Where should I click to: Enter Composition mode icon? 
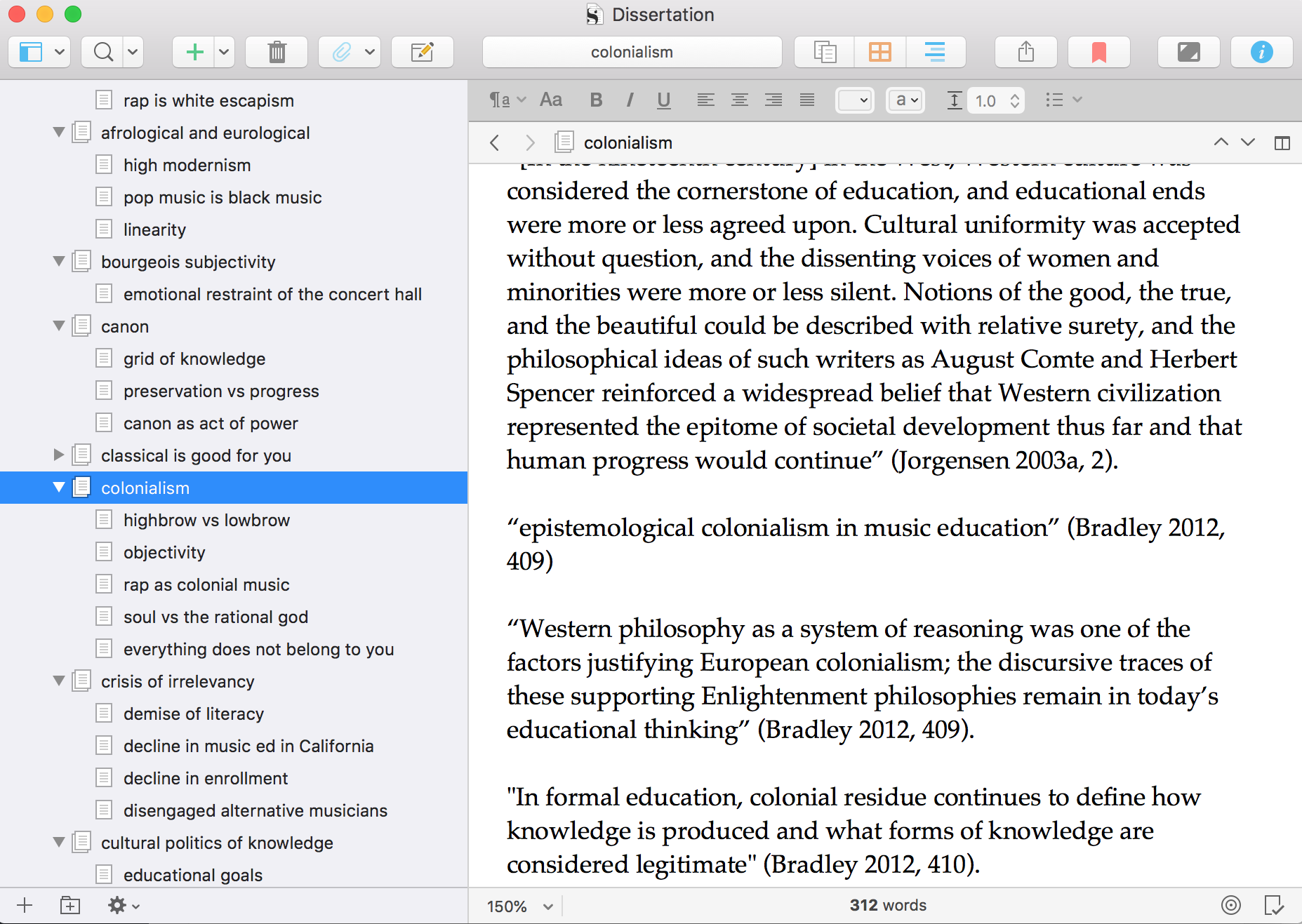click(1188, 52)
